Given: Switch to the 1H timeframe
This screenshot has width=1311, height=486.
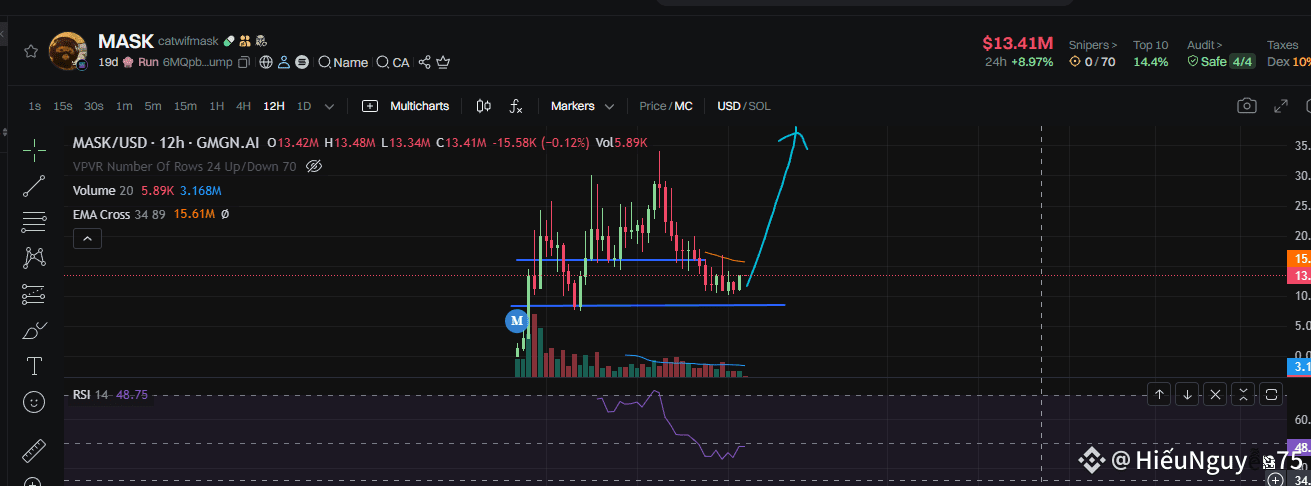Looking at the screenshot, I should pyautogui.click(x=216, y=106).
